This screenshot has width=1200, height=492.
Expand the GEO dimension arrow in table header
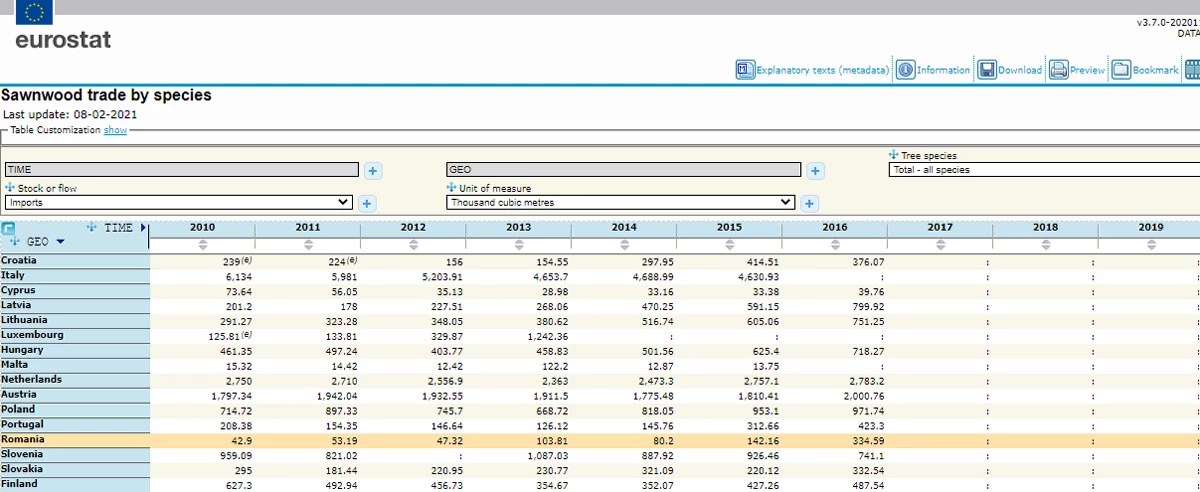click(x=60, y=242)
